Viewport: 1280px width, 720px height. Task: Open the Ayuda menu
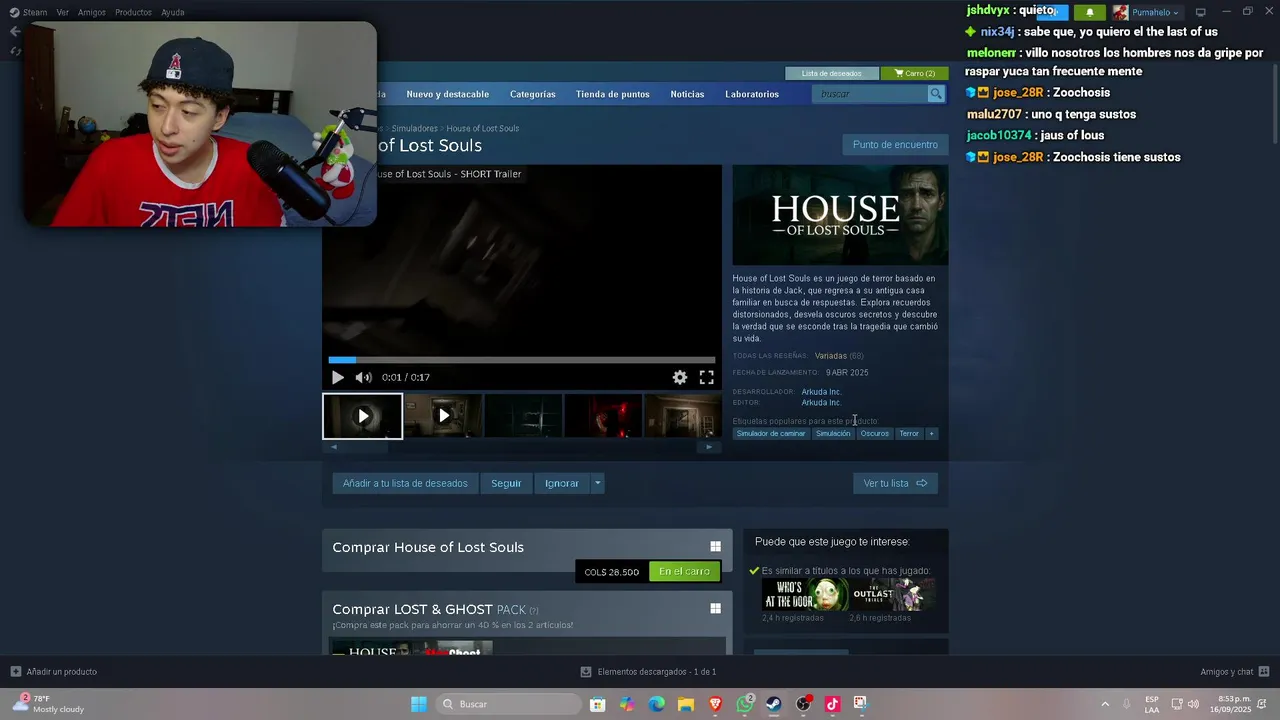pyautogui.click(x=173, y=13)
